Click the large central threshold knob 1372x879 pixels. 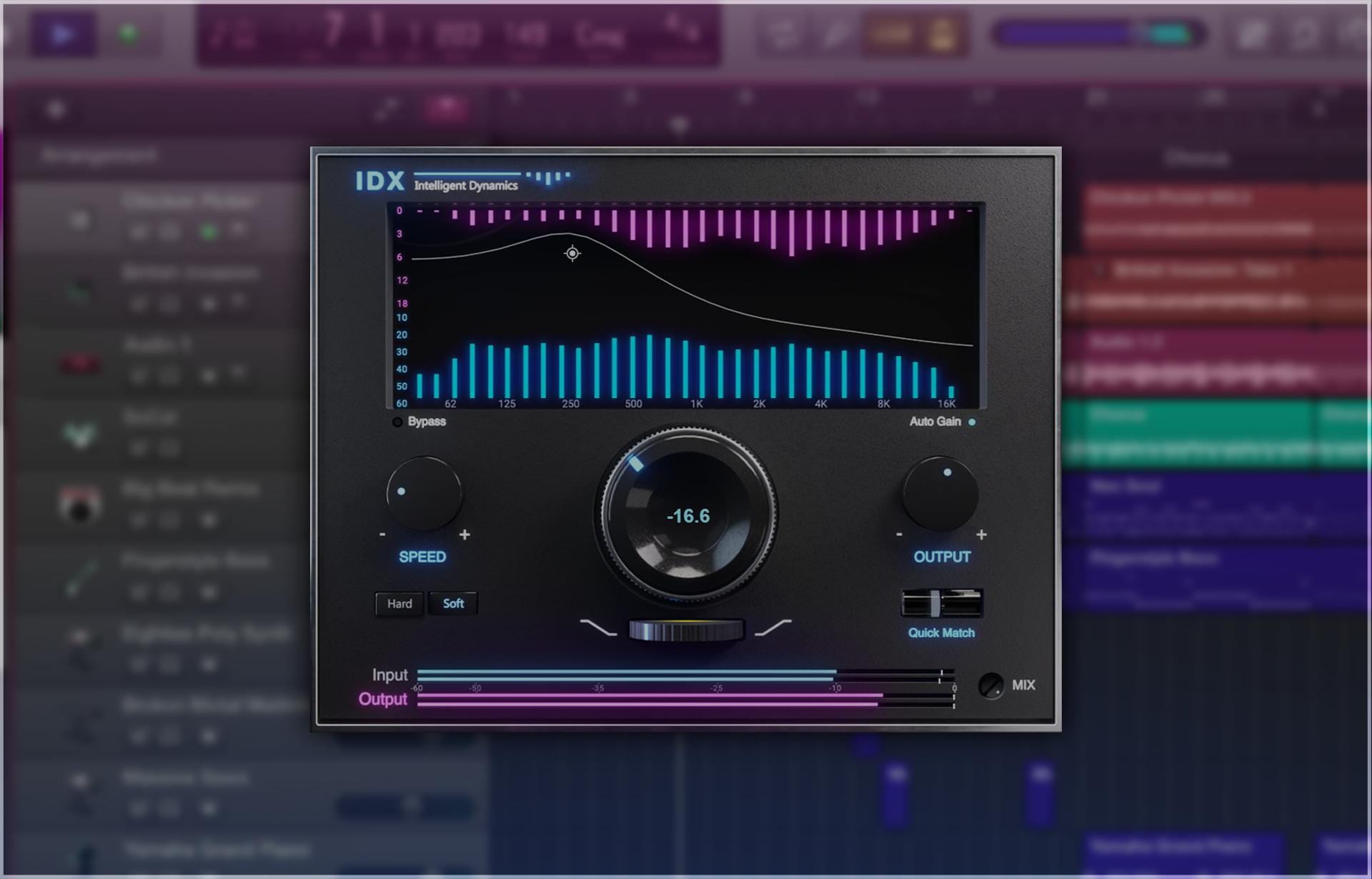(x=687, y=514)
